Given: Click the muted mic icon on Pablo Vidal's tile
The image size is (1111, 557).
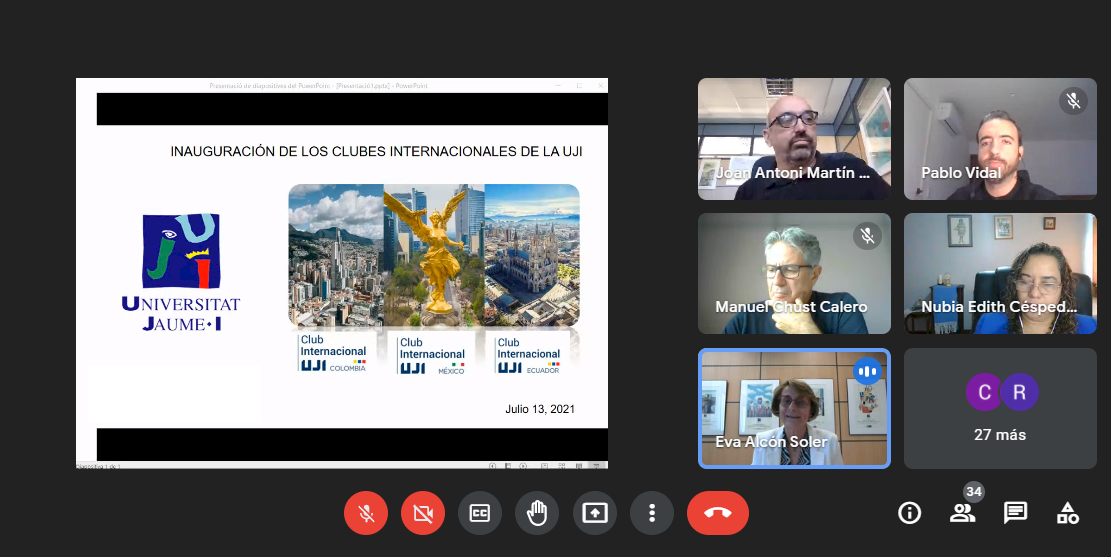Looking at the screenshot, I should tap(1073, 101).
